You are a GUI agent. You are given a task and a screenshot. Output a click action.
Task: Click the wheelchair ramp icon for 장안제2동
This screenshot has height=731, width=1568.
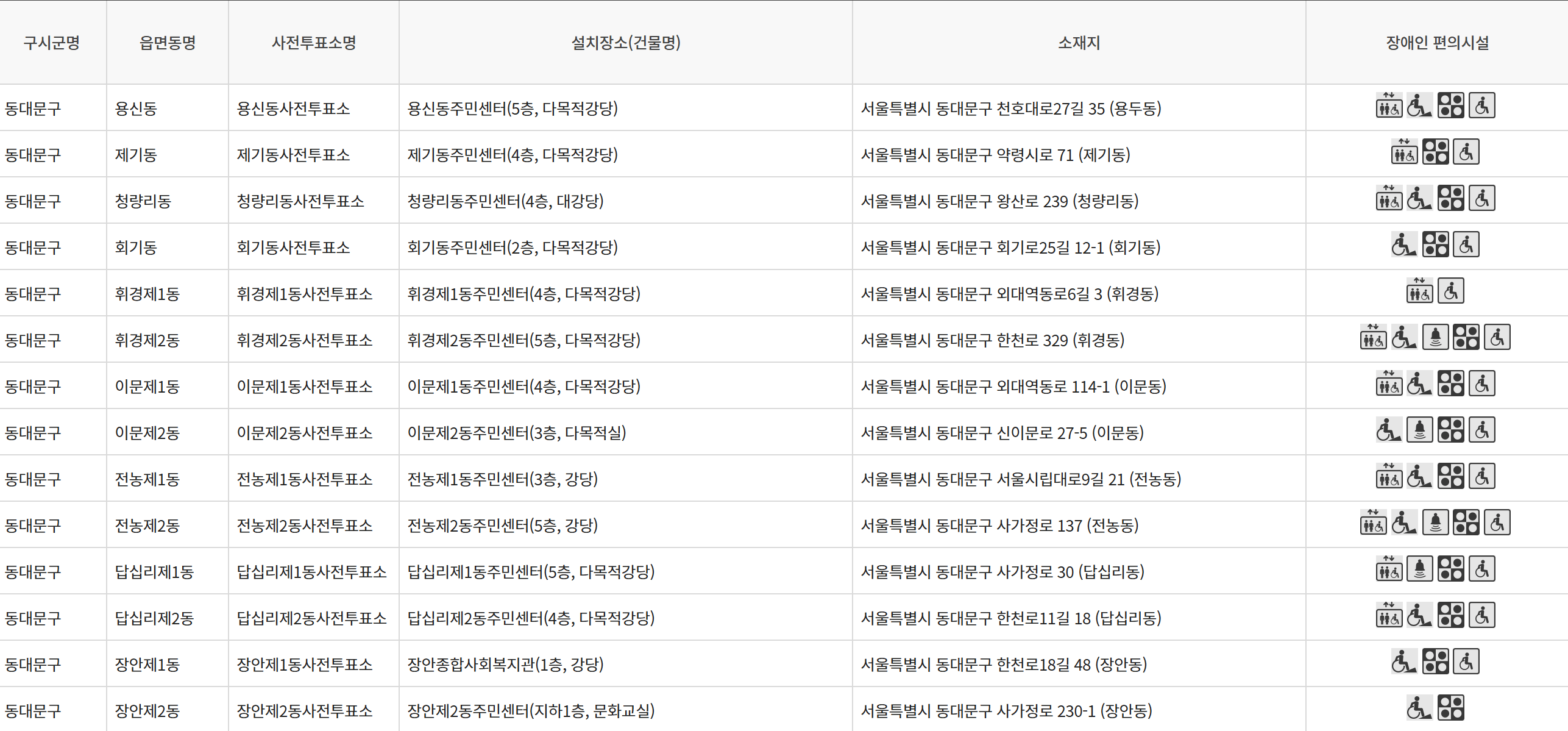(x=1419, y=708)
